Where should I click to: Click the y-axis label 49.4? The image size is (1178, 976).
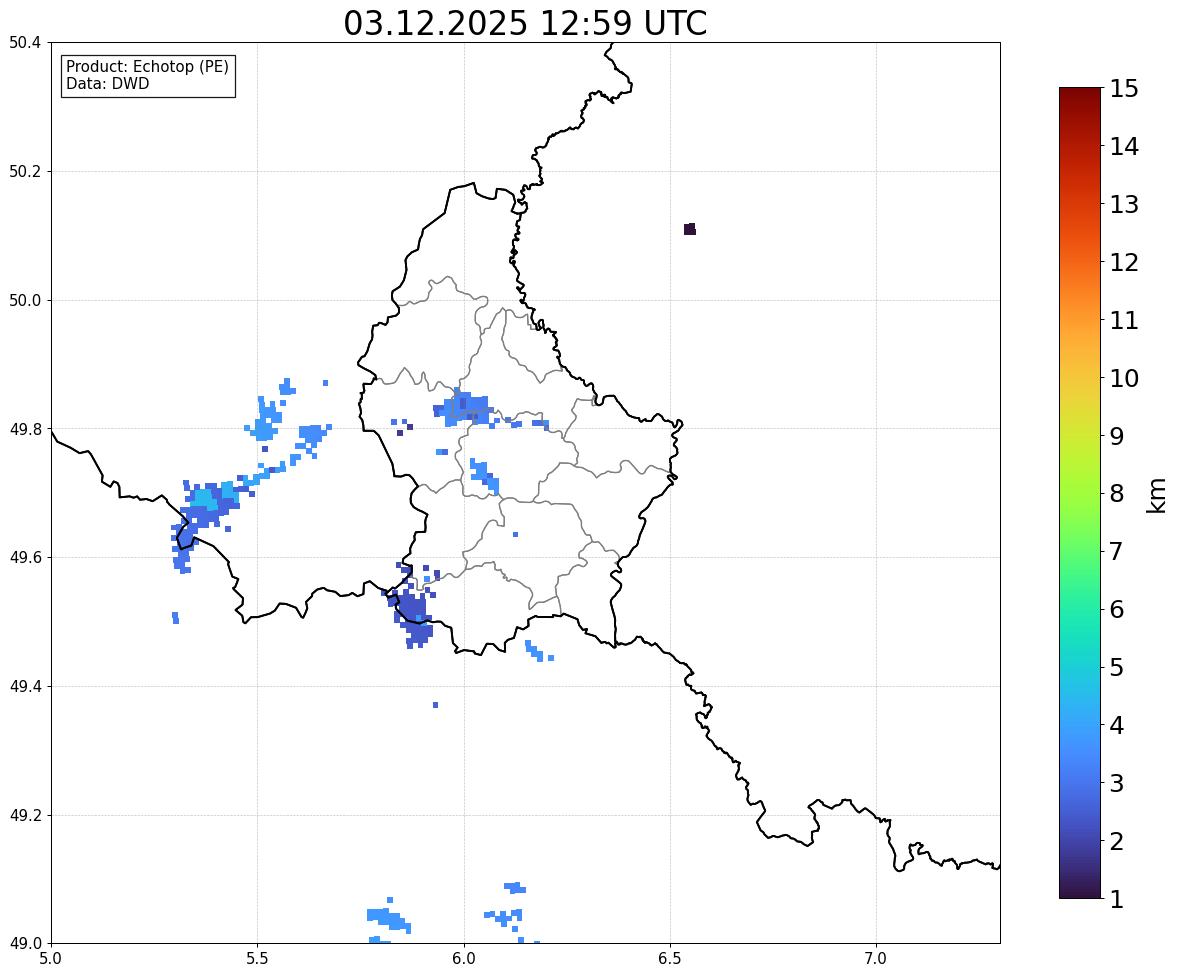(25, 687)
